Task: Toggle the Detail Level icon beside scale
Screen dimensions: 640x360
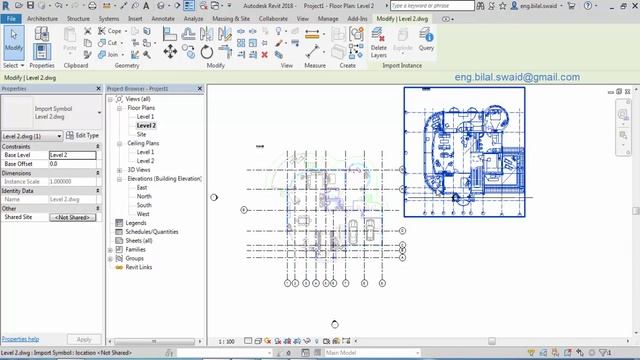Action: (x=248, y=341)
